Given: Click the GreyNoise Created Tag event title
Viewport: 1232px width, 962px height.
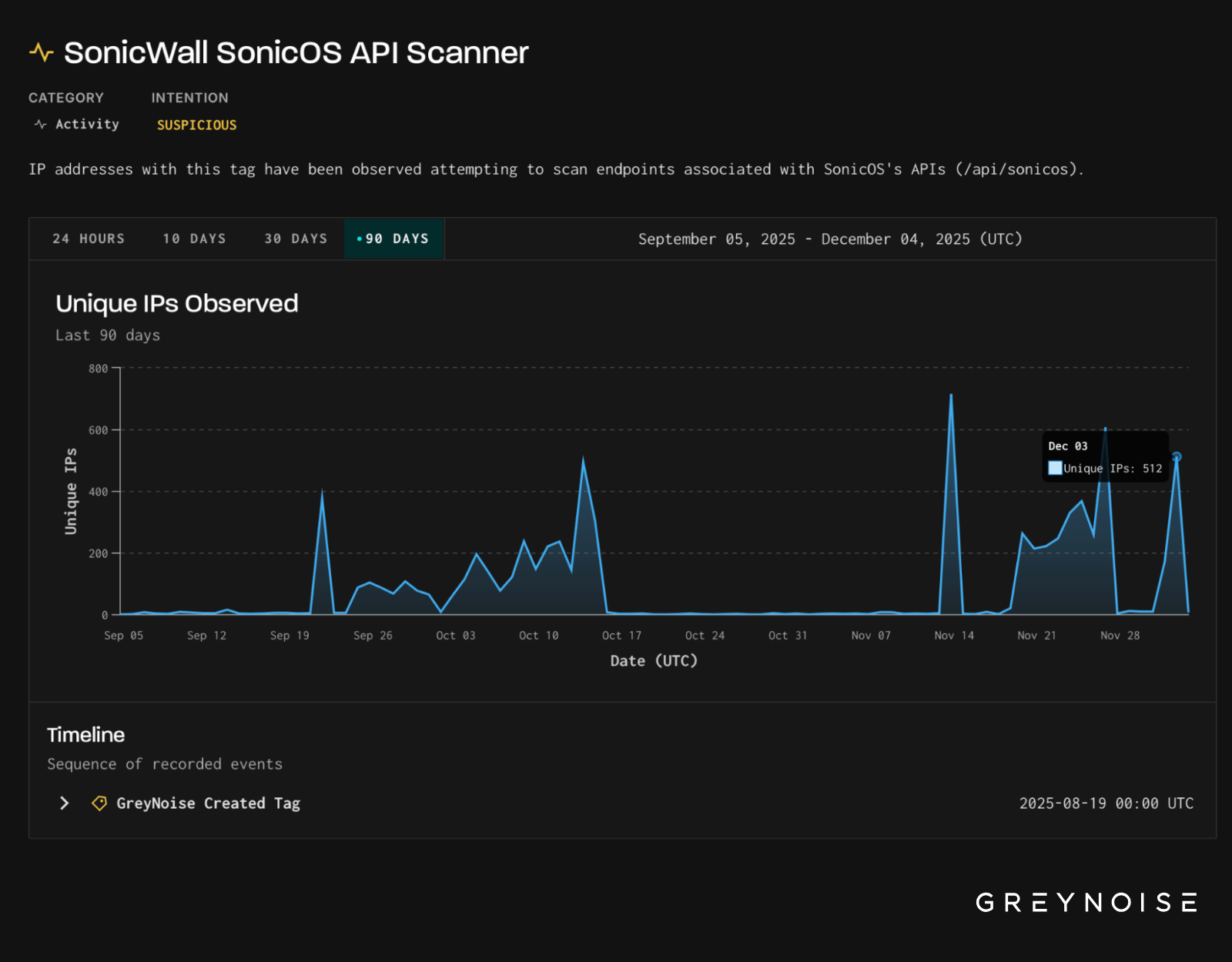Looking at the screenshot, I should pyautogui.click(x=208, y=803).
